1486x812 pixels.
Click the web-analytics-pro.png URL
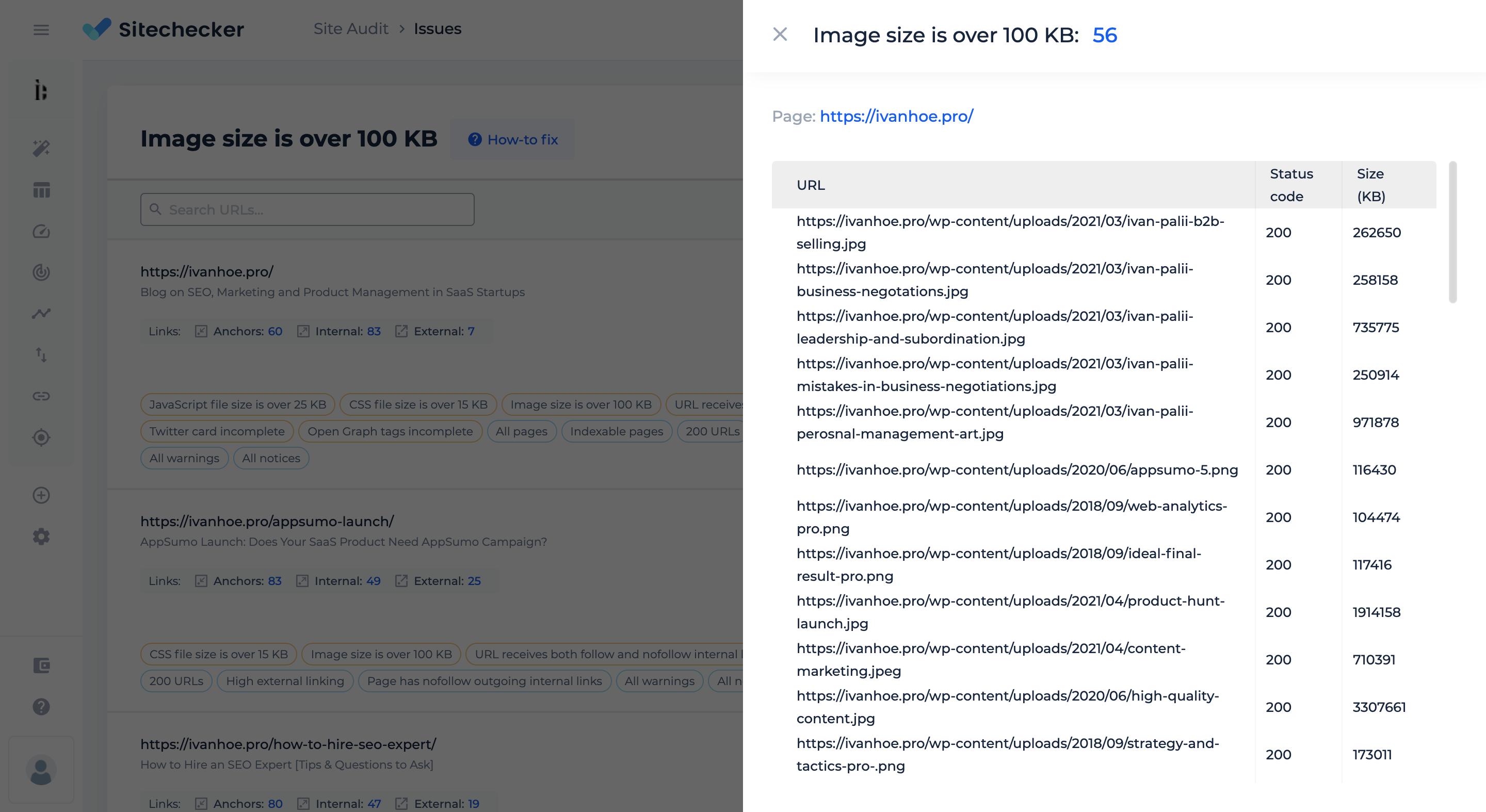[x=1011, y=517]
